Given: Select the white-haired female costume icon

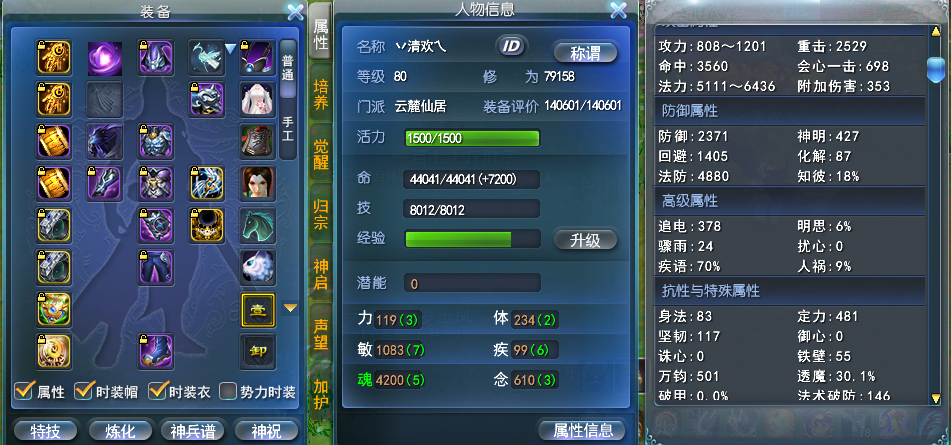Looking at the screenshot, I should tap(258, 99).
